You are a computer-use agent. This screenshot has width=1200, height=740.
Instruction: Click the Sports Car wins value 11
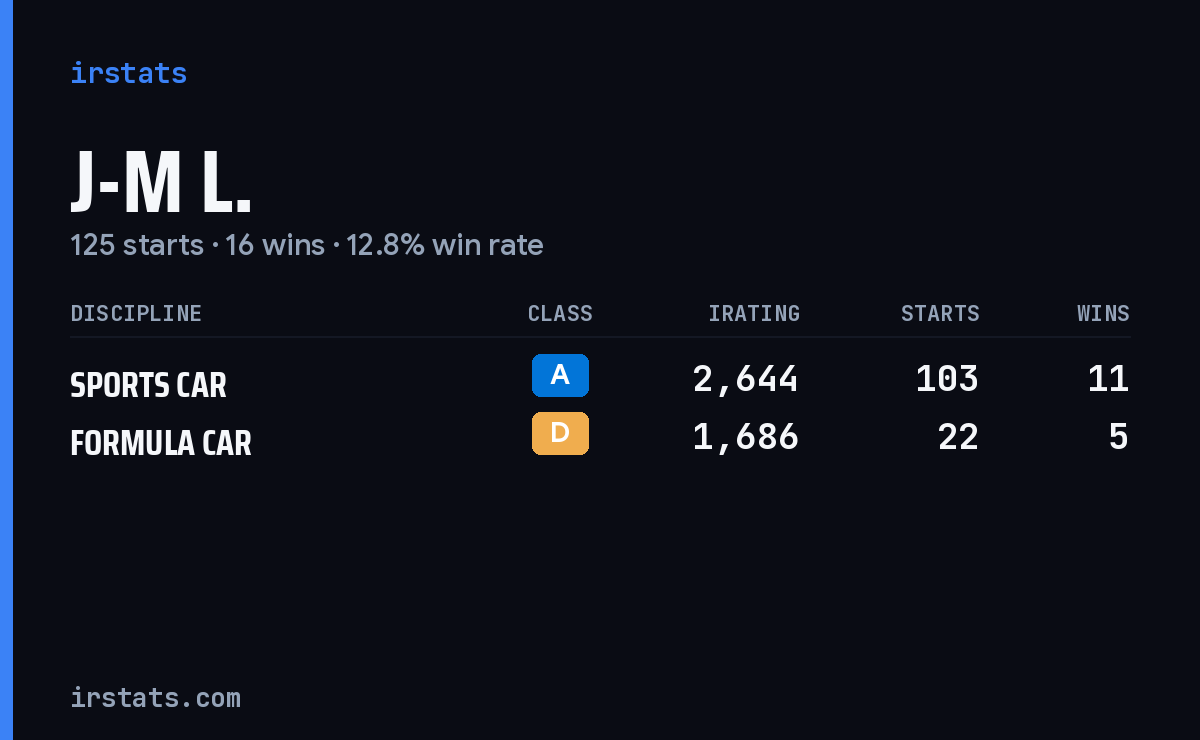[1108, 379]
